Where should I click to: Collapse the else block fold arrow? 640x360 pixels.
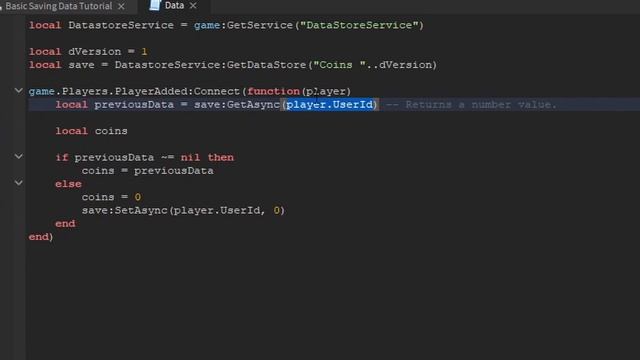[x=18, y=183]
